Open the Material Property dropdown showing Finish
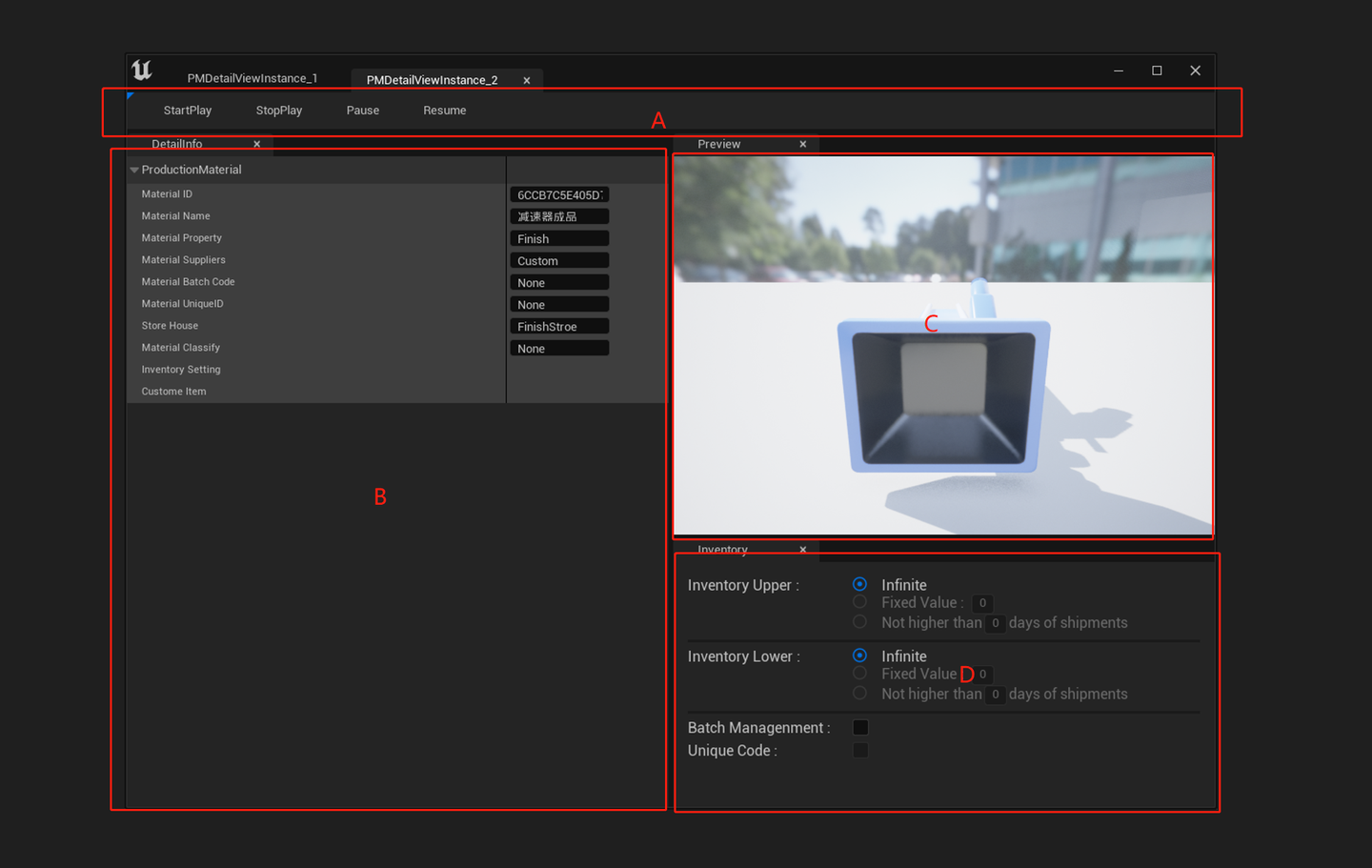Viewport: 1372px width, 868px height. [x=558, y=237]
